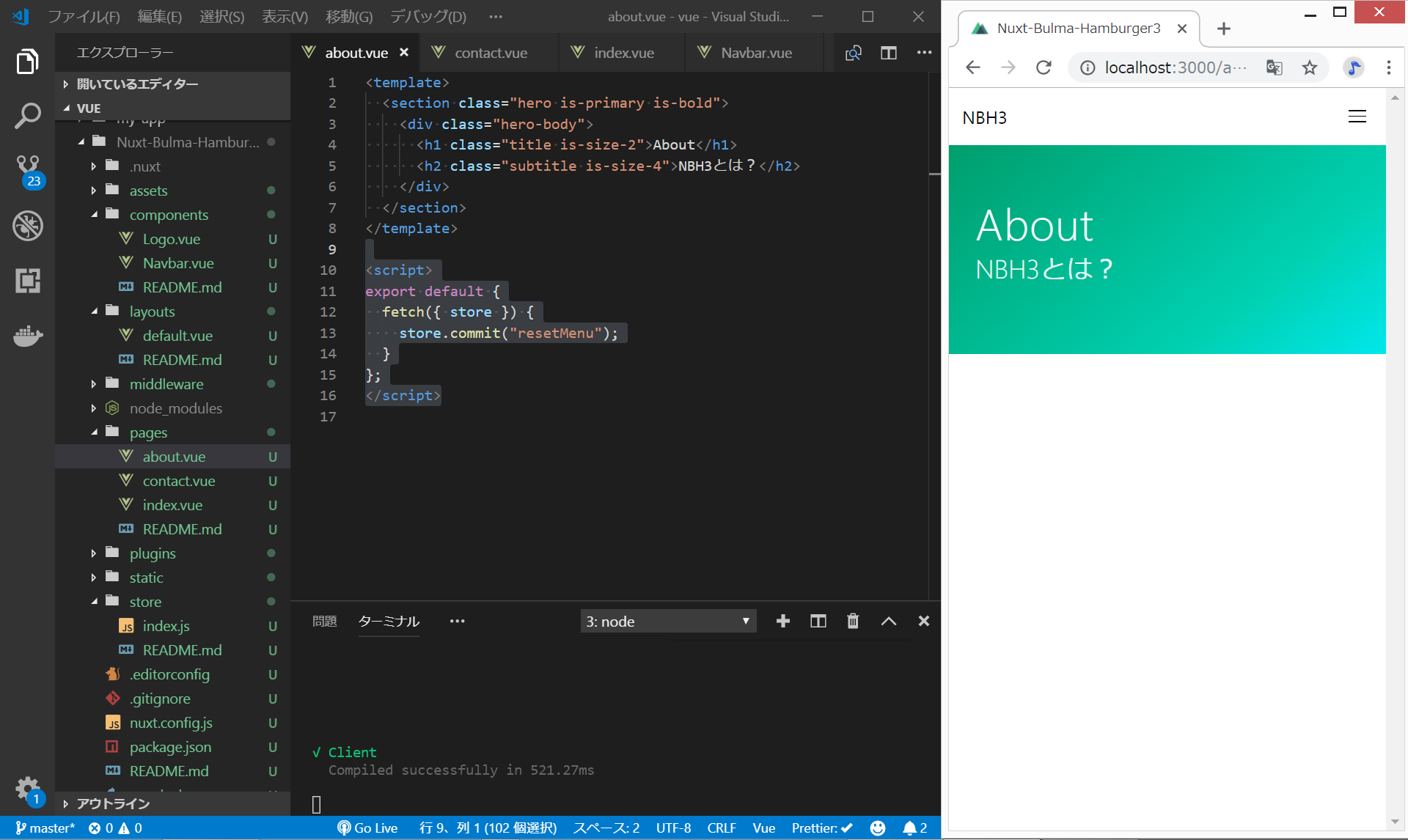Open the File menu
The image size is (1408, 840).
(84, 16)
